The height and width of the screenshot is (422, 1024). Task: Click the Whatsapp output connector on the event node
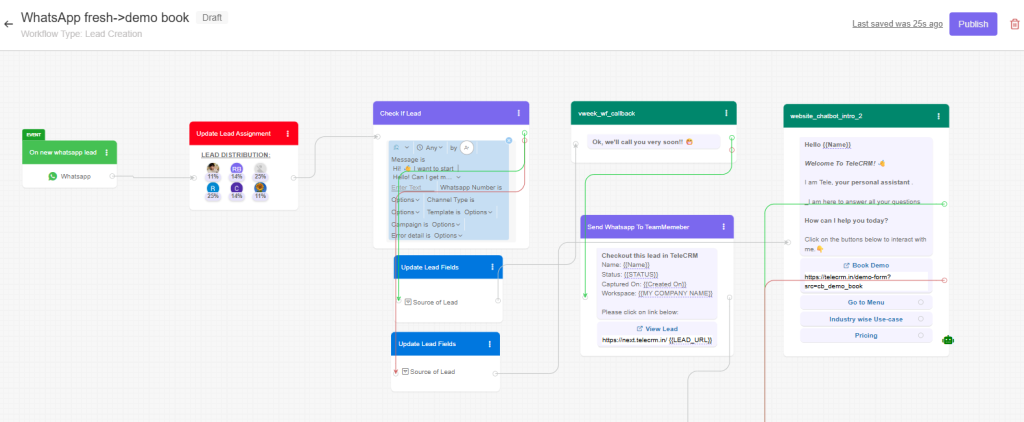point(112,176)
